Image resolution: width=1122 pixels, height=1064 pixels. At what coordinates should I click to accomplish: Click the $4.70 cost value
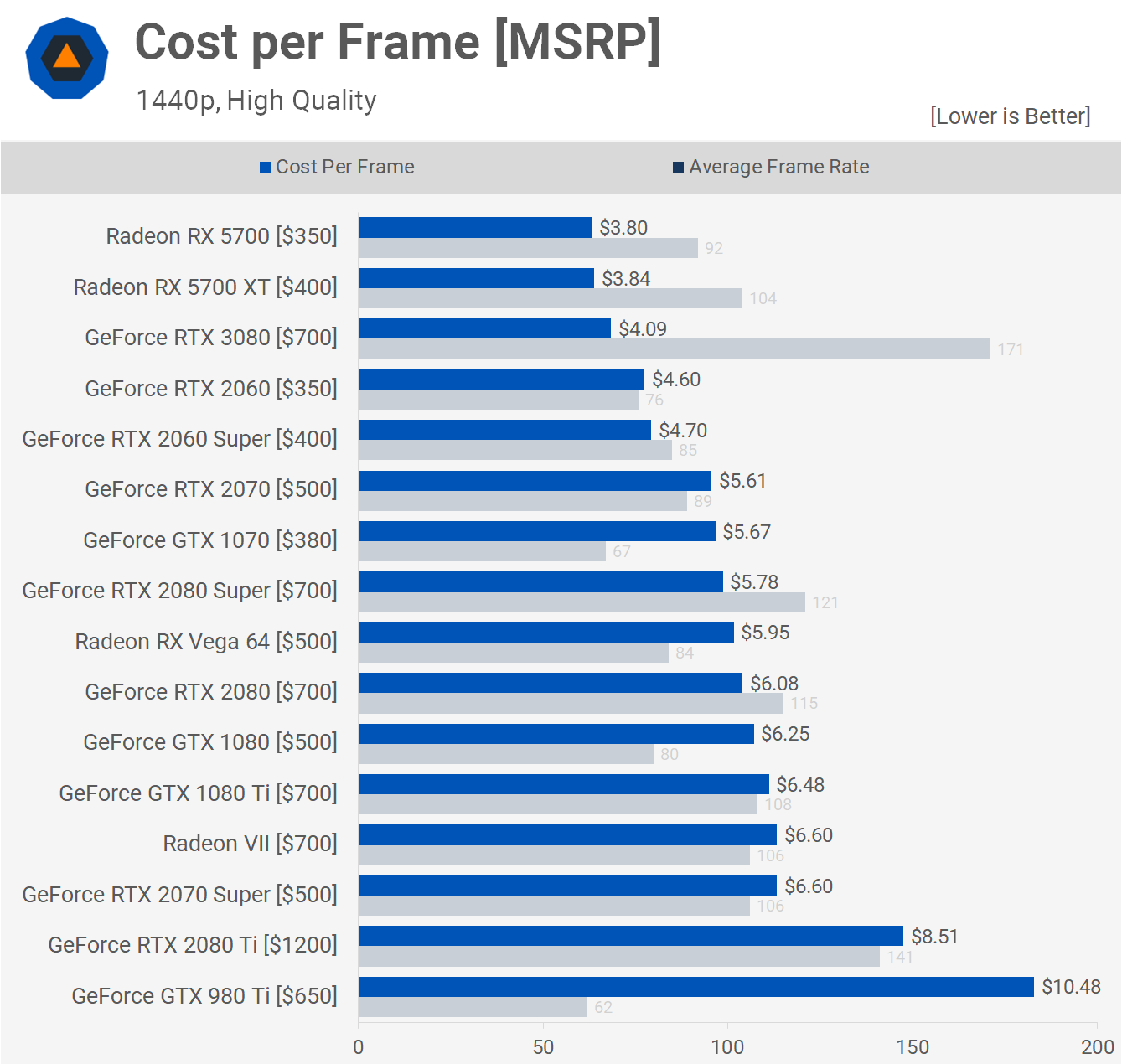pyautogui.click(x=683, y=431)
